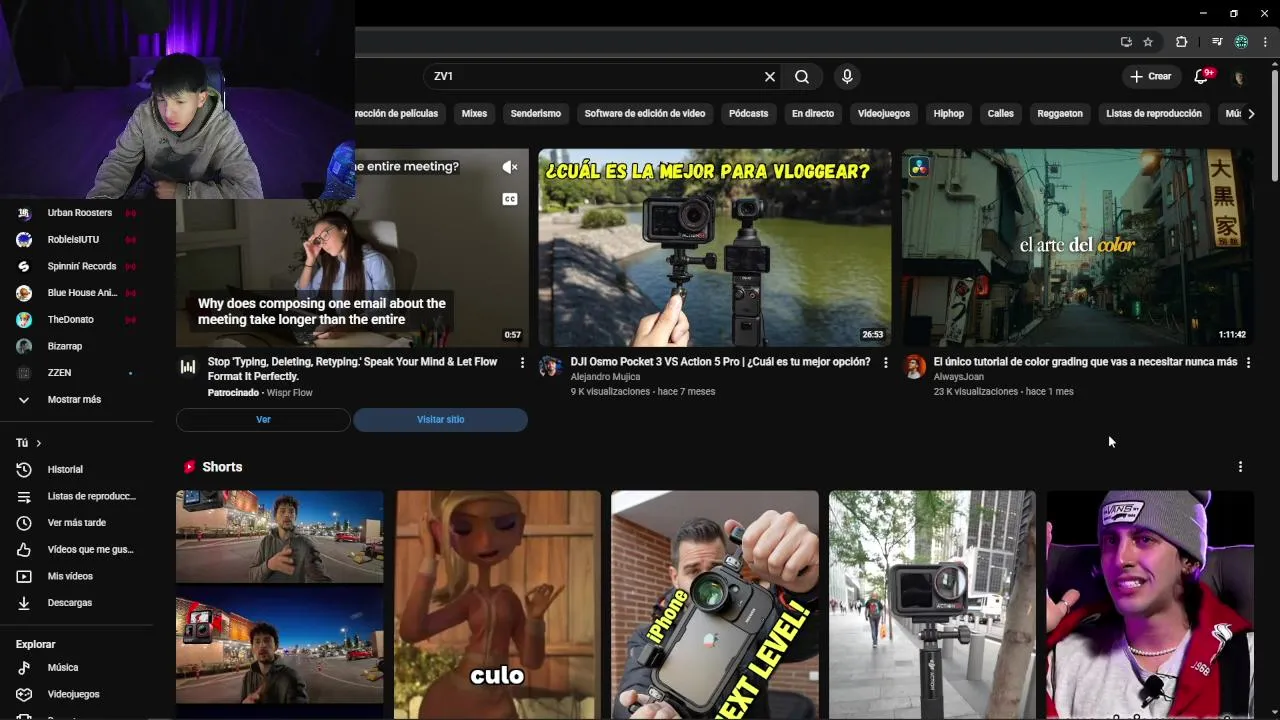Unmute the sponsored video preview
This screenshot has height=720, width=1280.
(510, 167)
